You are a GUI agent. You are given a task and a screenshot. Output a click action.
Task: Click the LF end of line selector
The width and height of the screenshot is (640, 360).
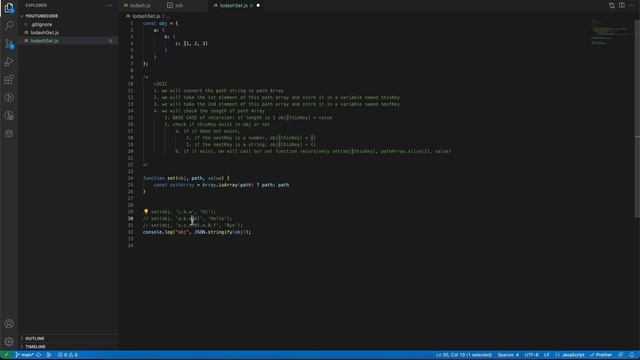click(x=547, y=355)
